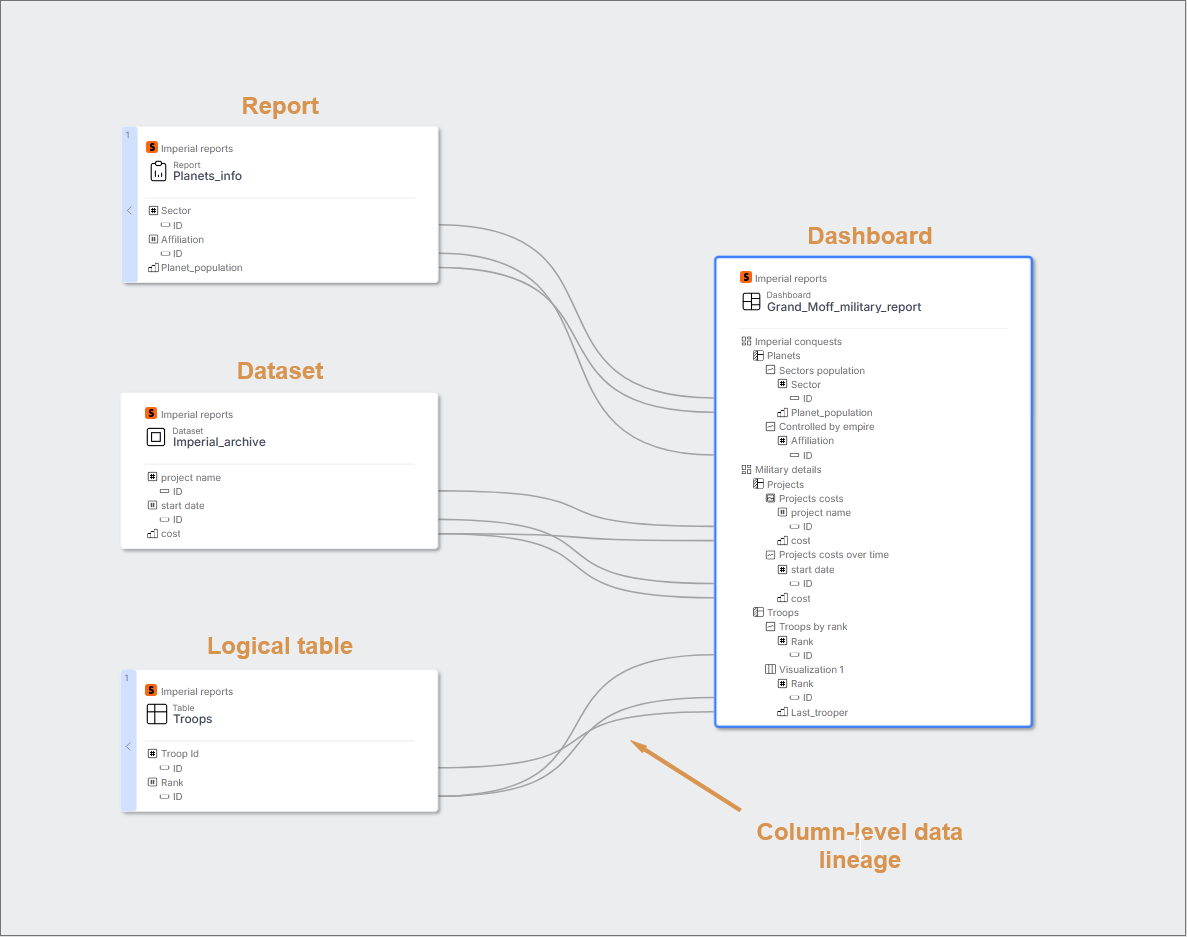Click the container icon next to Planets
1187x937 pixels.
coord(758,356)
